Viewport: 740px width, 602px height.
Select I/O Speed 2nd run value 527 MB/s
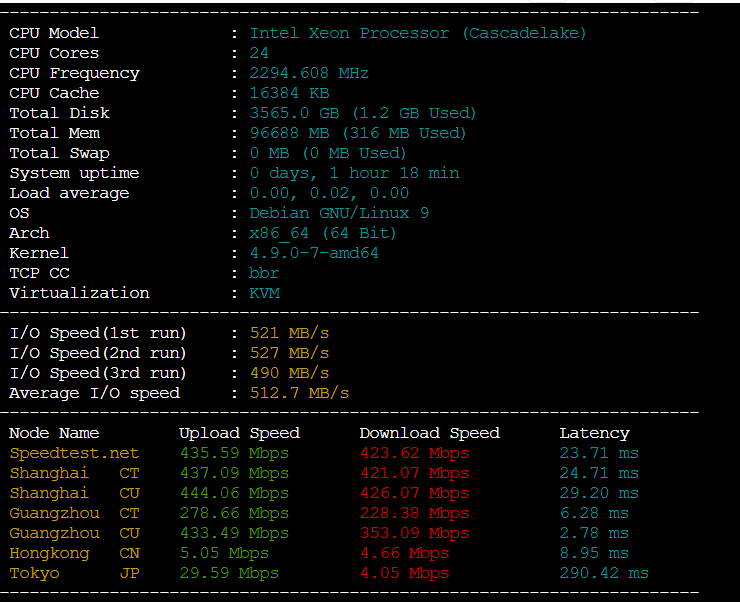pos(289,353)
